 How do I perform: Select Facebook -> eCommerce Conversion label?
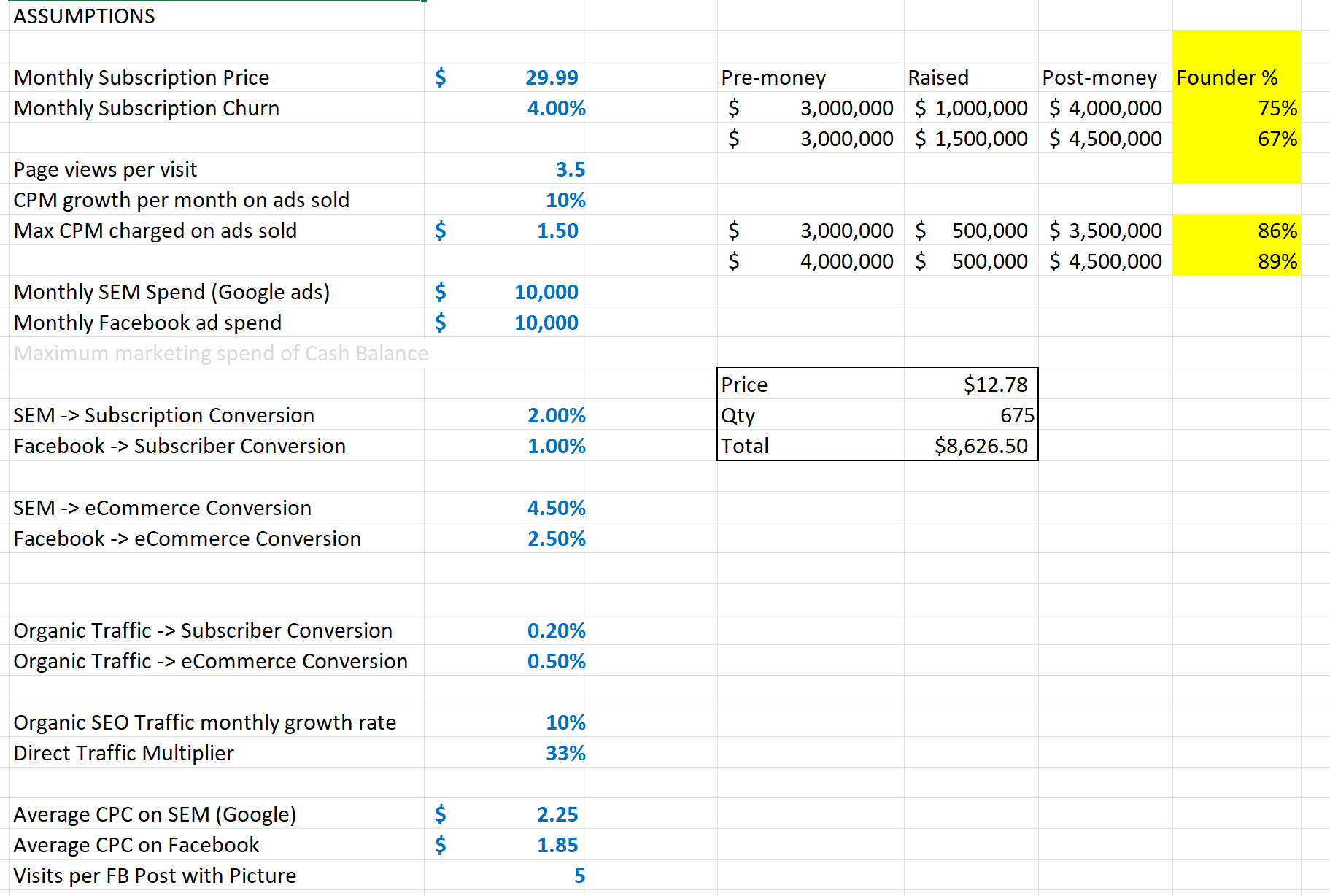click(216, 538)
